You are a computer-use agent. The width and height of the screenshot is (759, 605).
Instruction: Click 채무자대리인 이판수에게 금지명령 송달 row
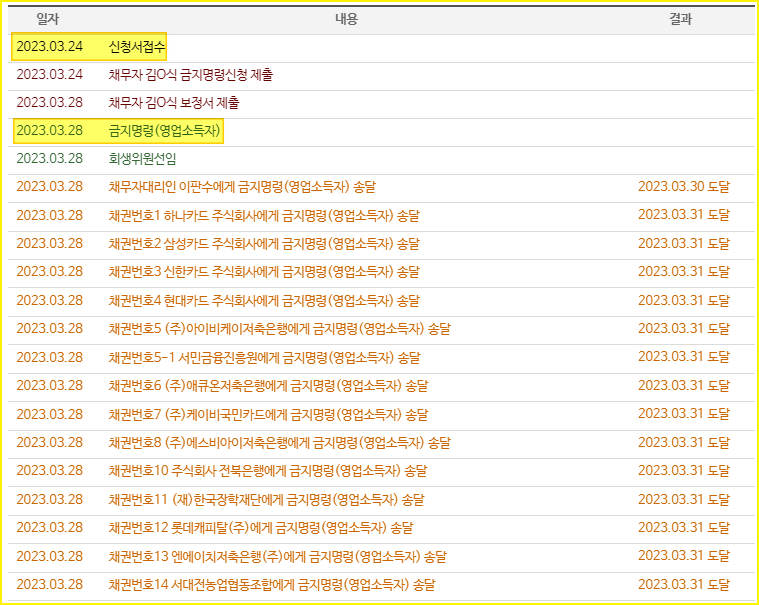point(381,187)
